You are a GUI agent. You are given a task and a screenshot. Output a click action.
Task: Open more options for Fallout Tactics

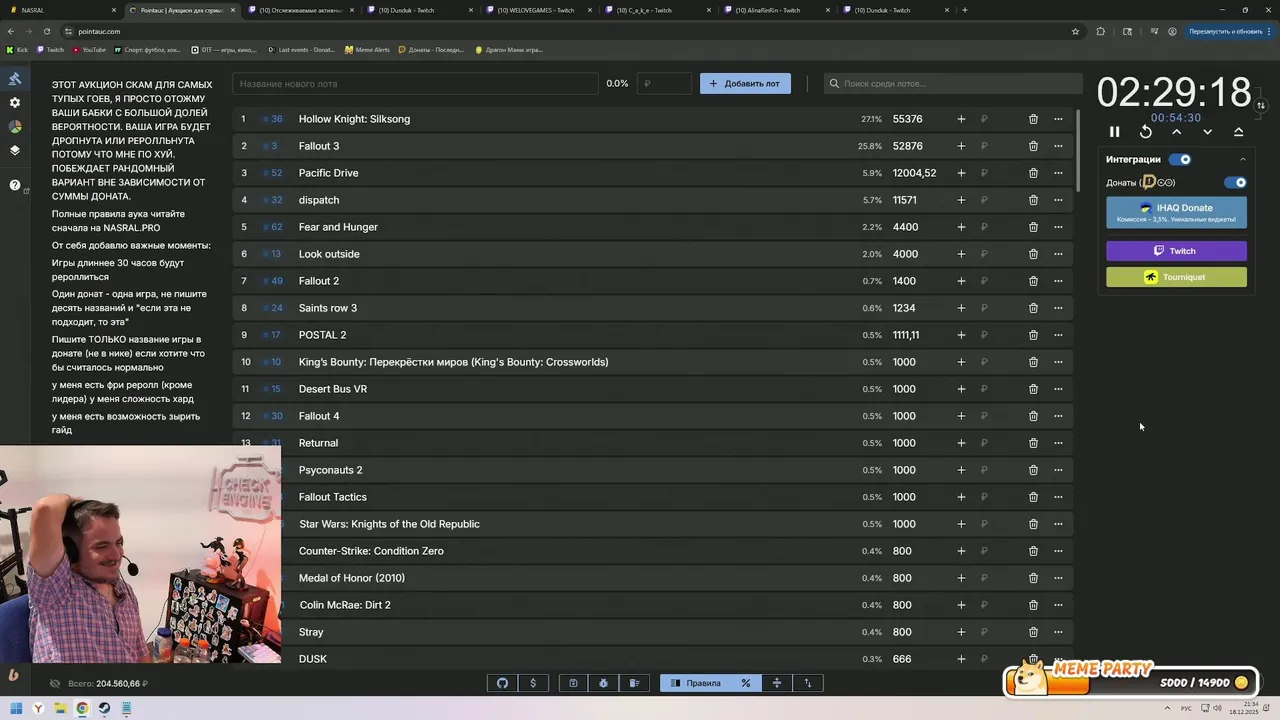point(1058,497)
